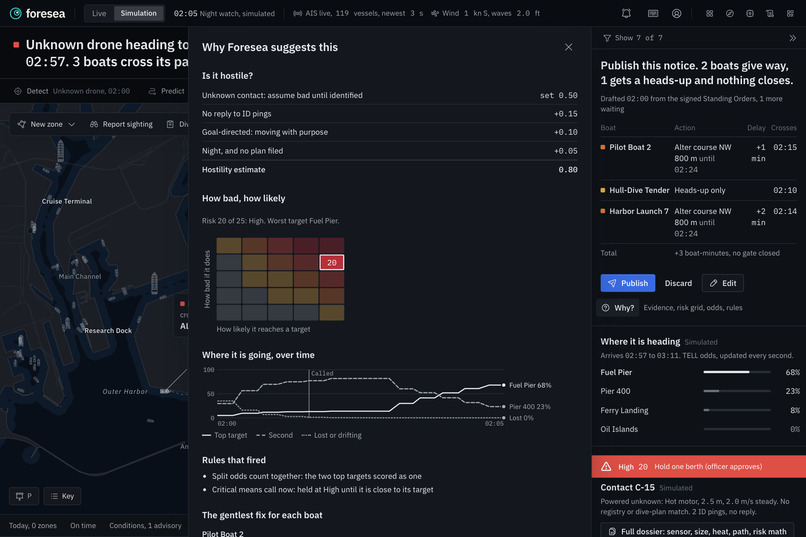Click the scroll log icon in top bar

tap(770, 13)
